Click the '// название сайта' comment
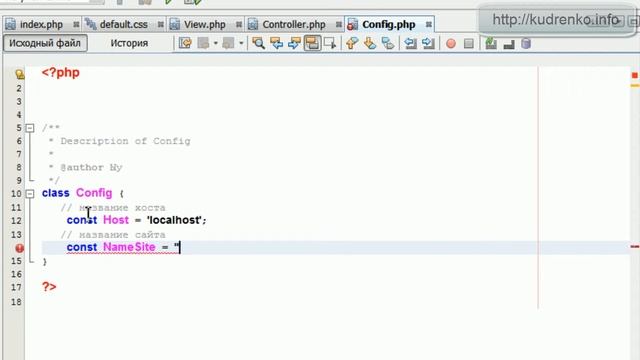Screen dimensions: 640x360 113,235
